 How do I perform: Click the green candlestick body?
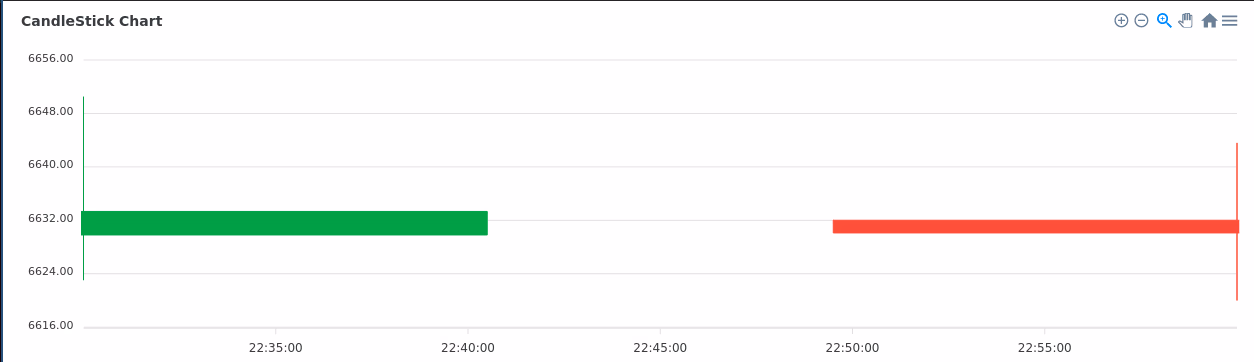tap(284, 223)
